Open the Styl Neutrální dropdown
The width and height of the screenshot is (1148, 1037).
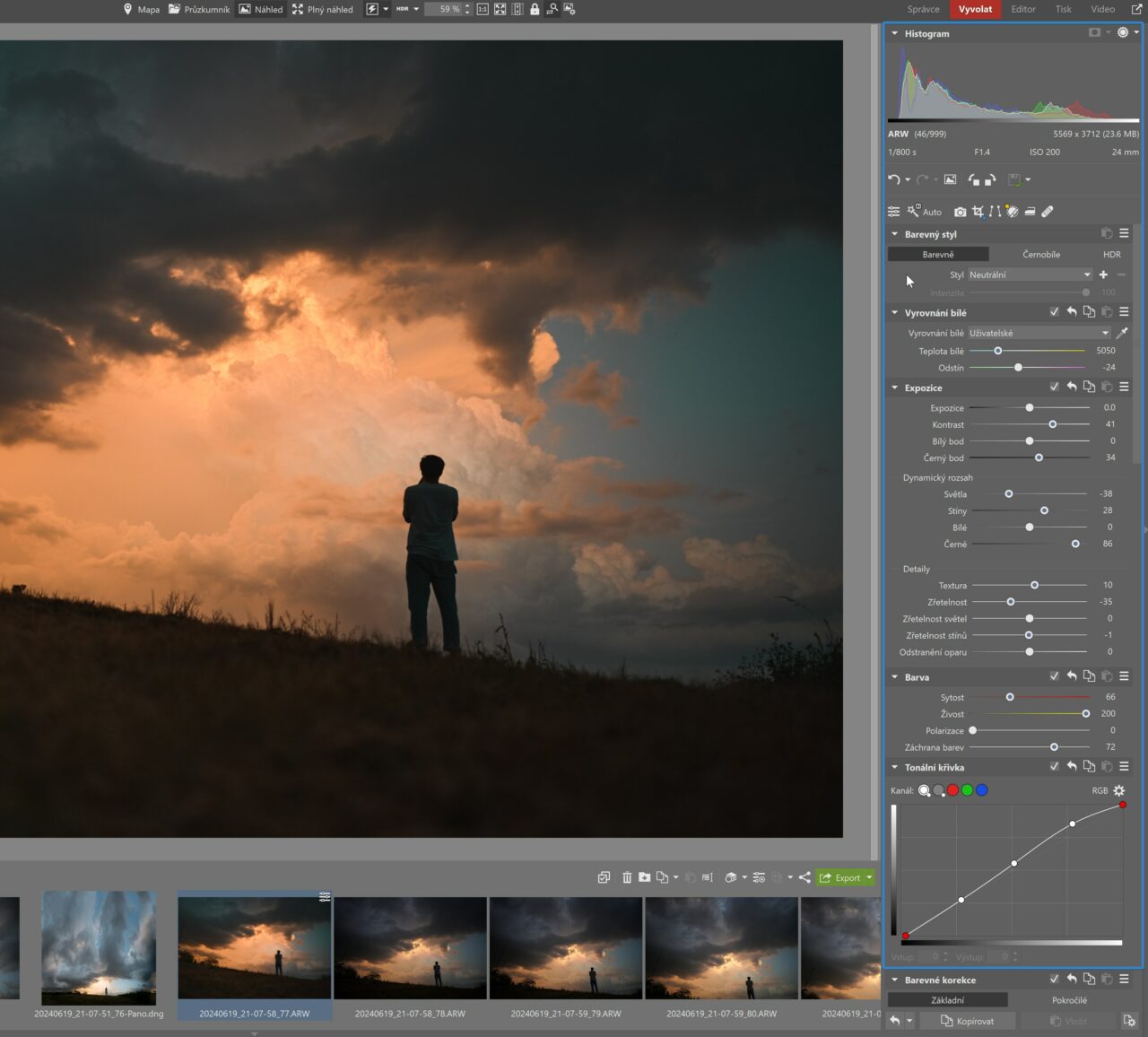tap(1030, 274)
